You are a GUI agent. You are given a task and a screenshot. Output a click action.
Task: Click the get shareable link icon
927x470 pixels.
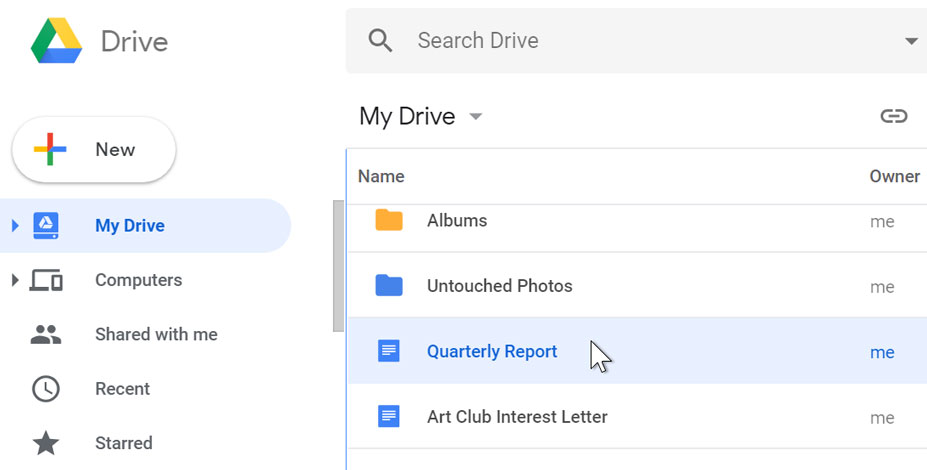893,116
